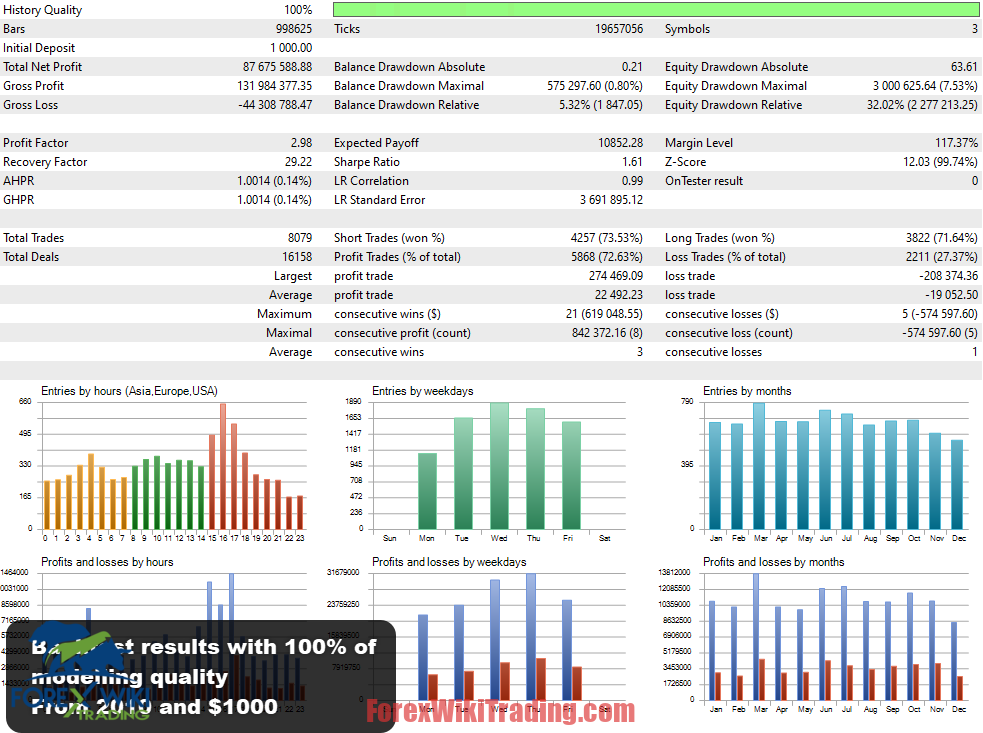Select the Sharpe Ratio row label
The image size is (983, 733).
coord(367,162)
